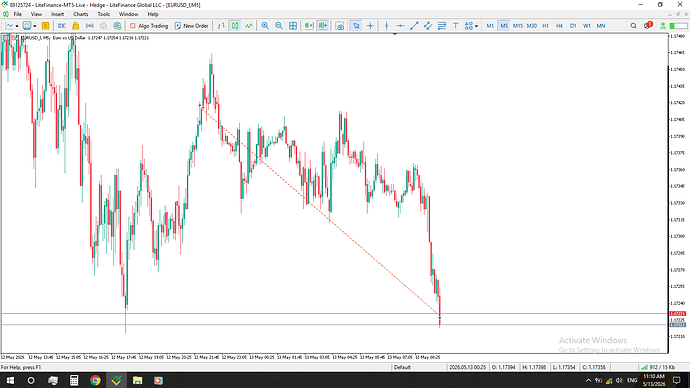Select the cursor arrow tool
Viewport: 690px width, 388px height.
(356, 26)
